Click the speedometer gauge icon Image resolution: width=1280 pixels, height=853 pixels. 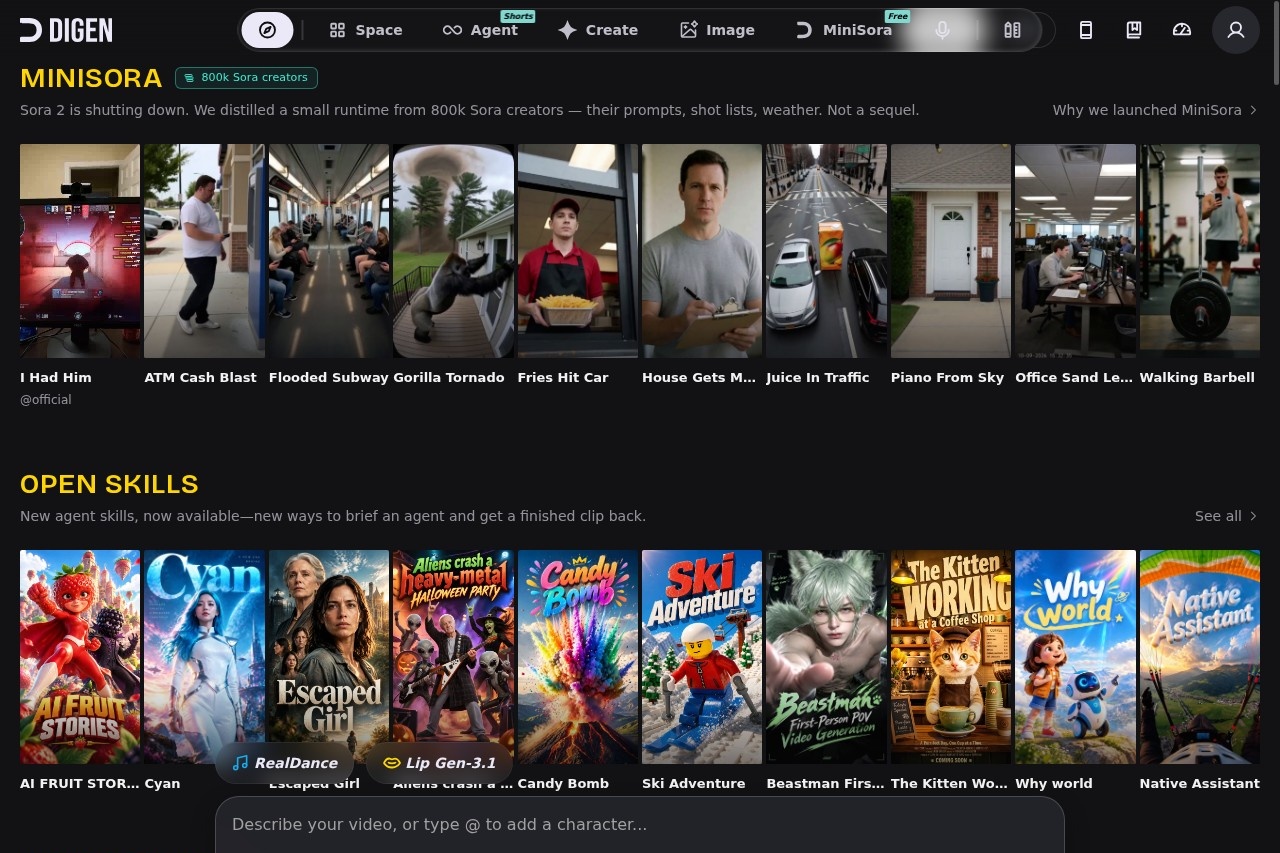(1182, 30)
